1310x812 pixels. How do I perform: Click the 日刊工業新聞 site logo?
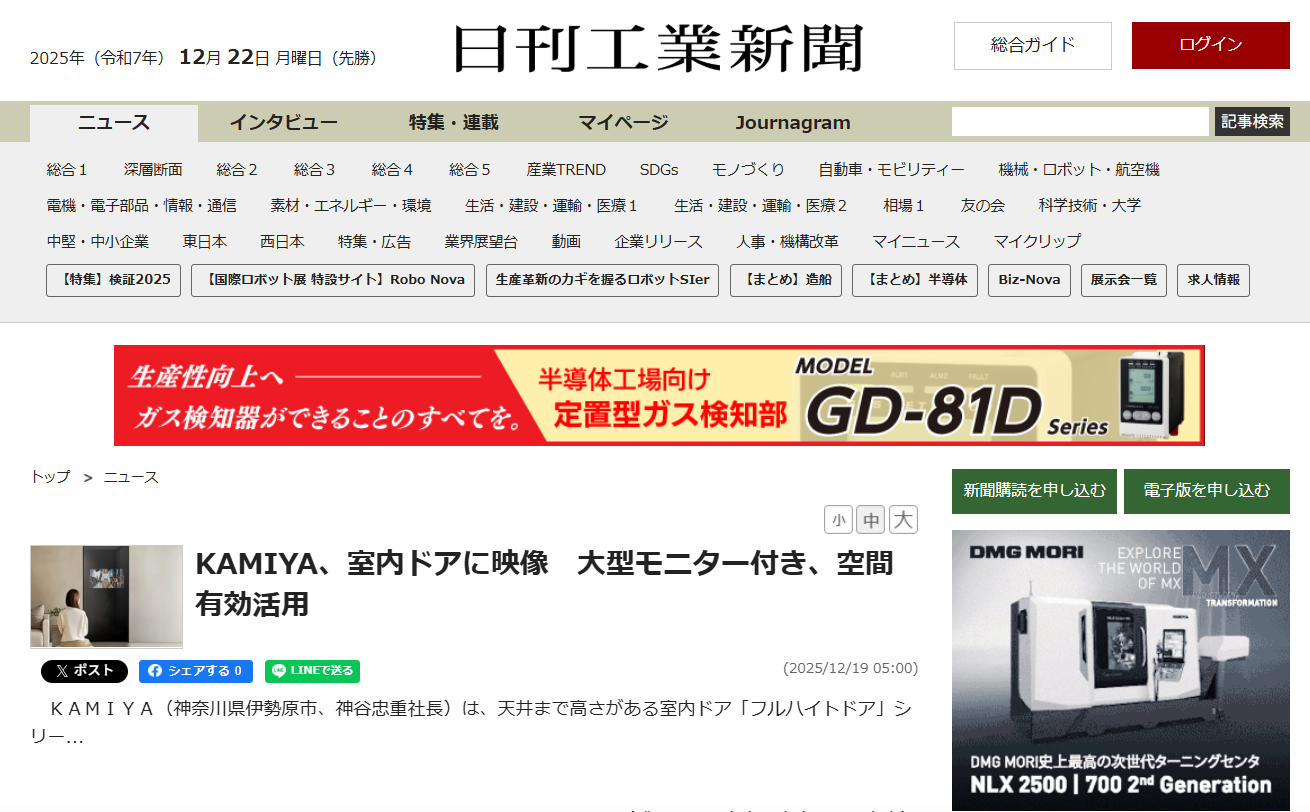[x=658, y=48]
